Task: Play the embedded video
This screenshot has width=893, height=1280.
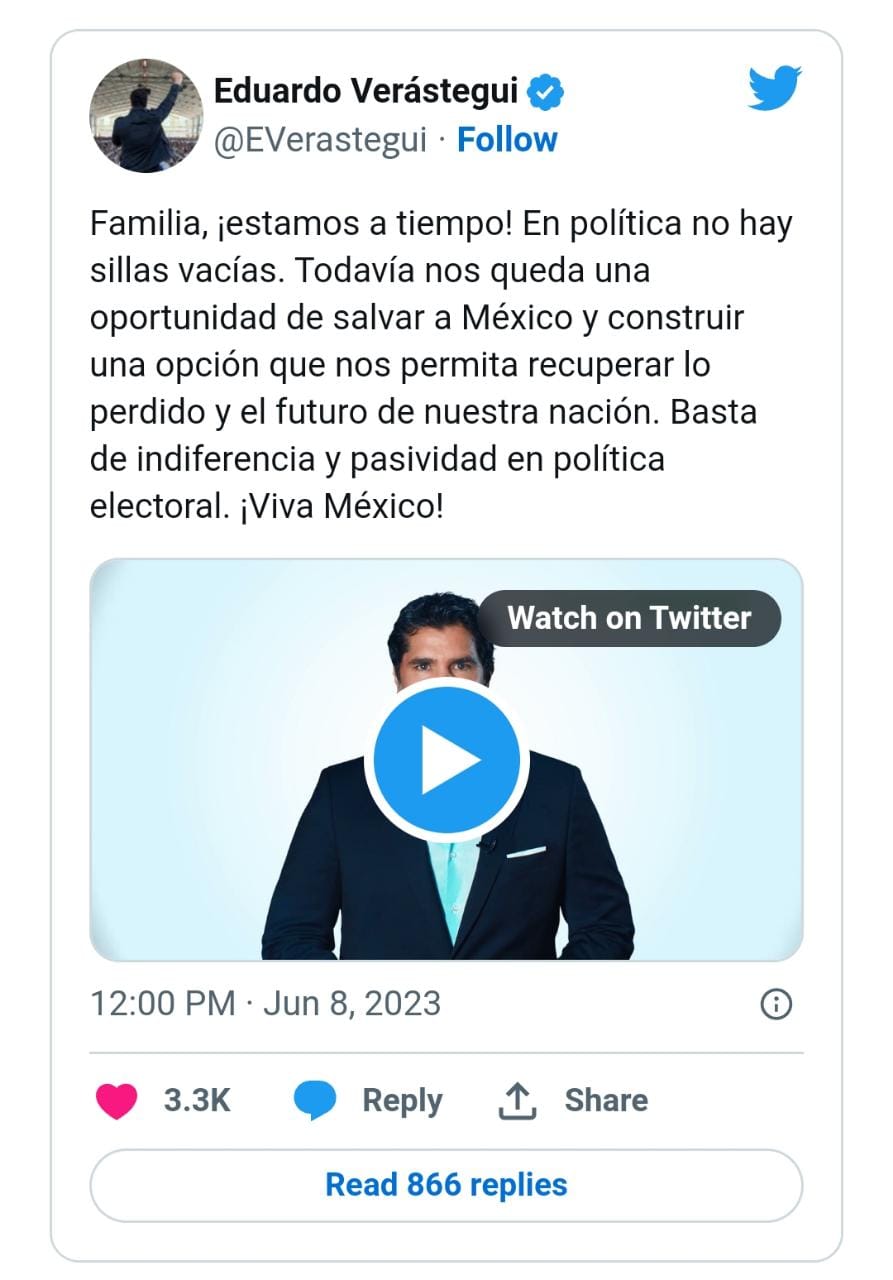Action: [446, 761]
